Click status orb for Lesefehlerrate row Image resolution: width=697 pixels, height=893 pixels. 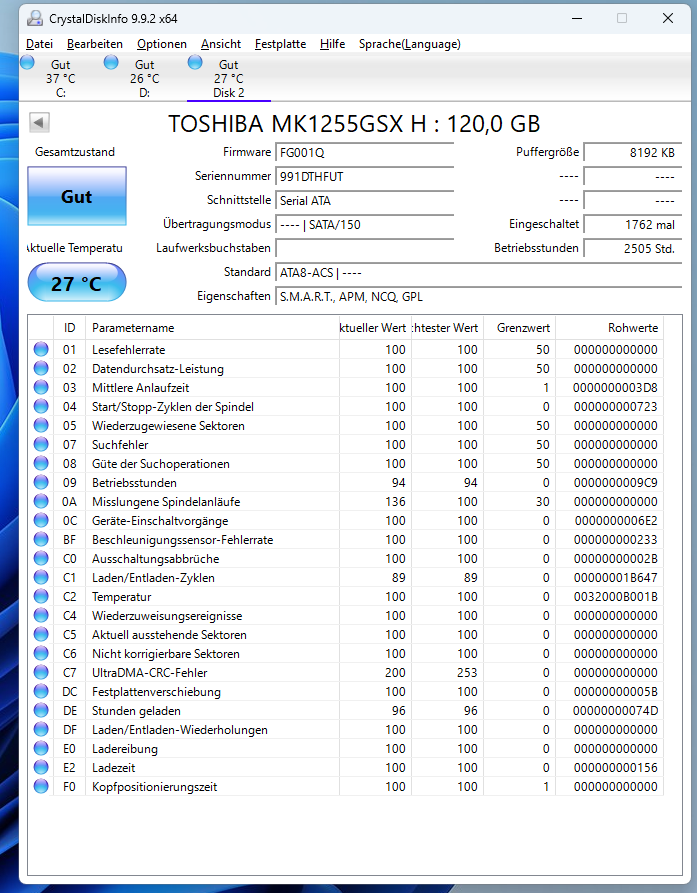click(x=41, y=349)
